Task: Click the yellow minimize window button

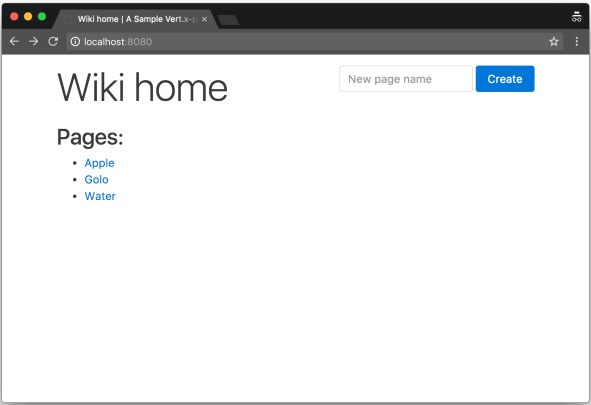Action: [28, 16]
